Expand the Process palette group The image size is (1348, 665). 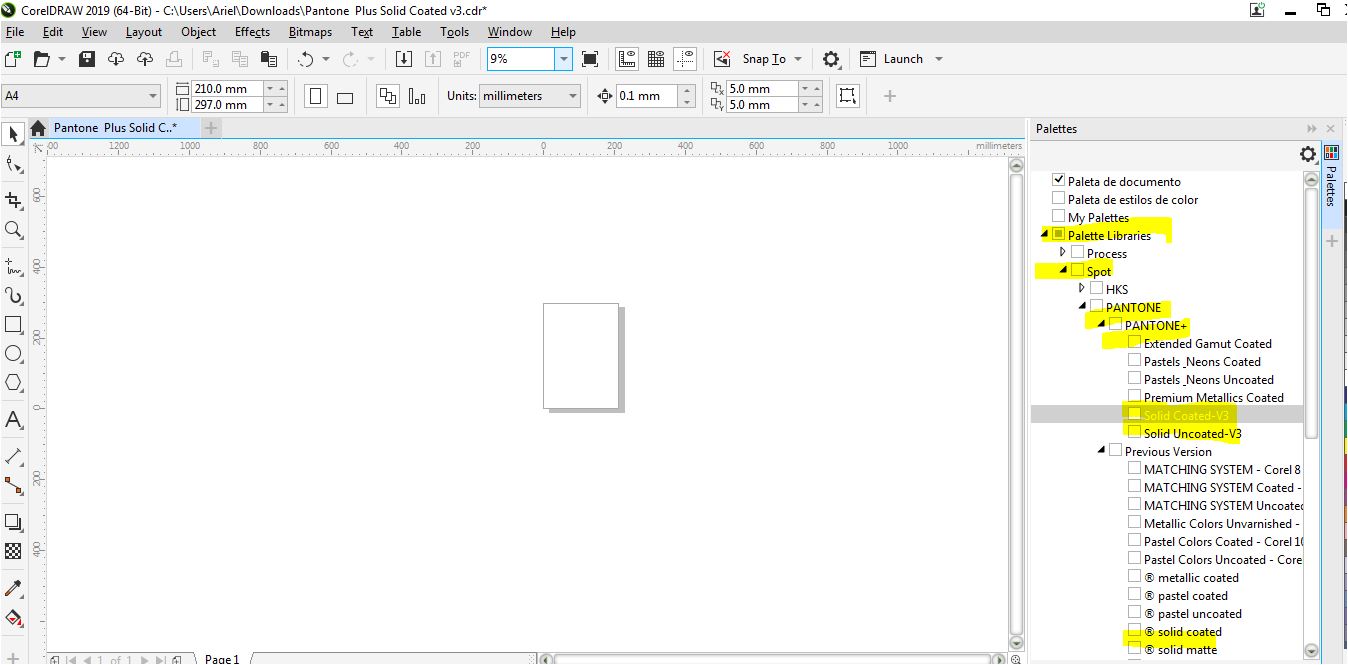click(1063, 253)
